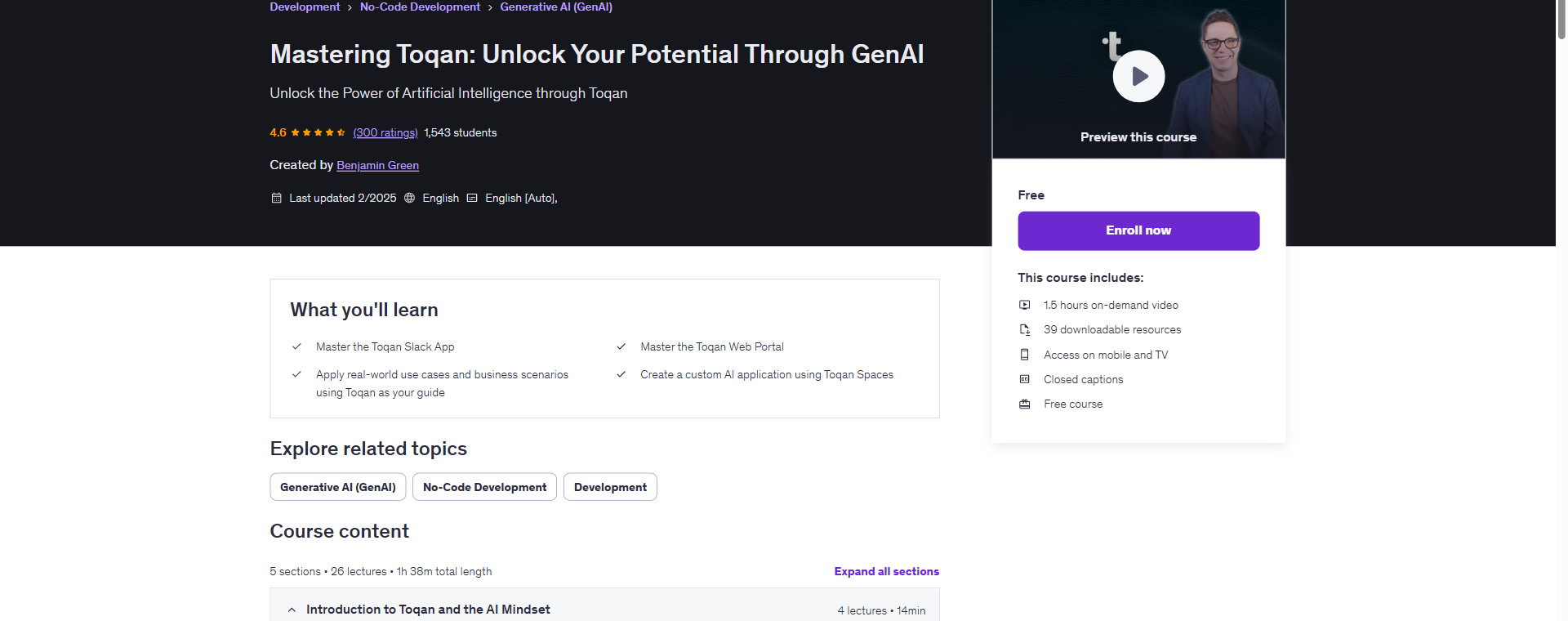The image size is (1568, 621).
Task: Collapse the Introduction to Toqan section
Action: coord(292,610)
